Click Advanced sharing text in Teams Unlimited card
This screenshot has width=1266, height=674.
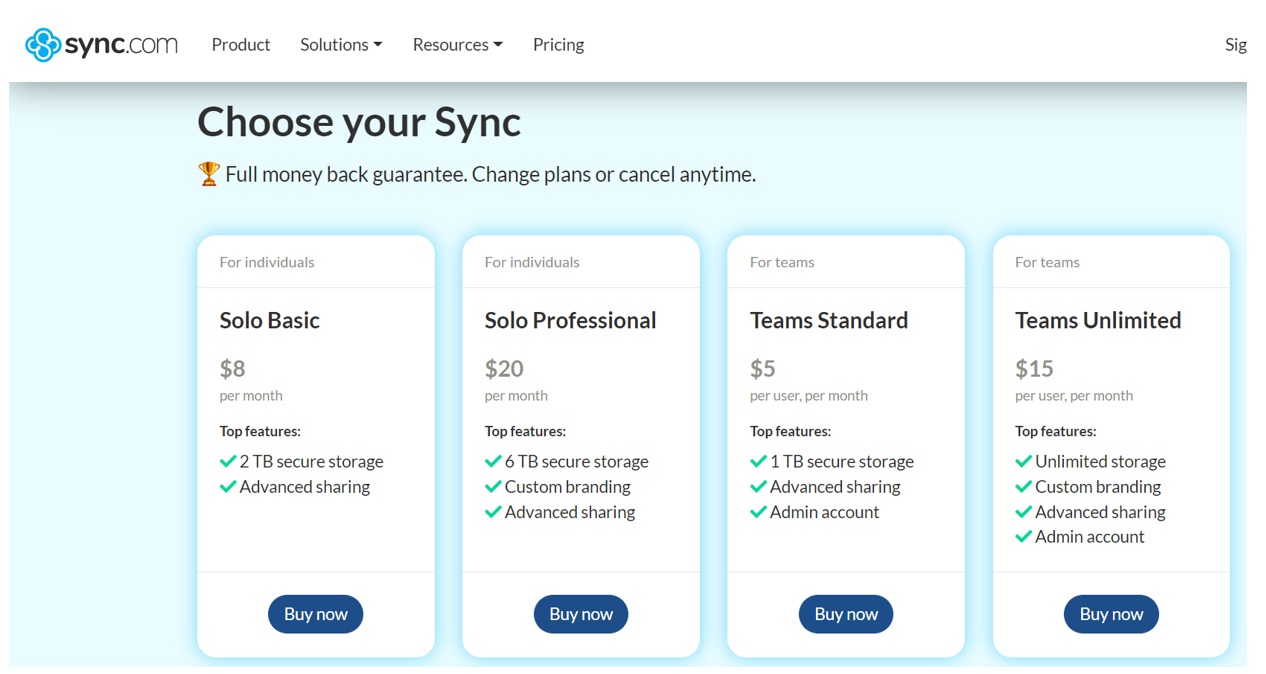(x=1100, y=512)
